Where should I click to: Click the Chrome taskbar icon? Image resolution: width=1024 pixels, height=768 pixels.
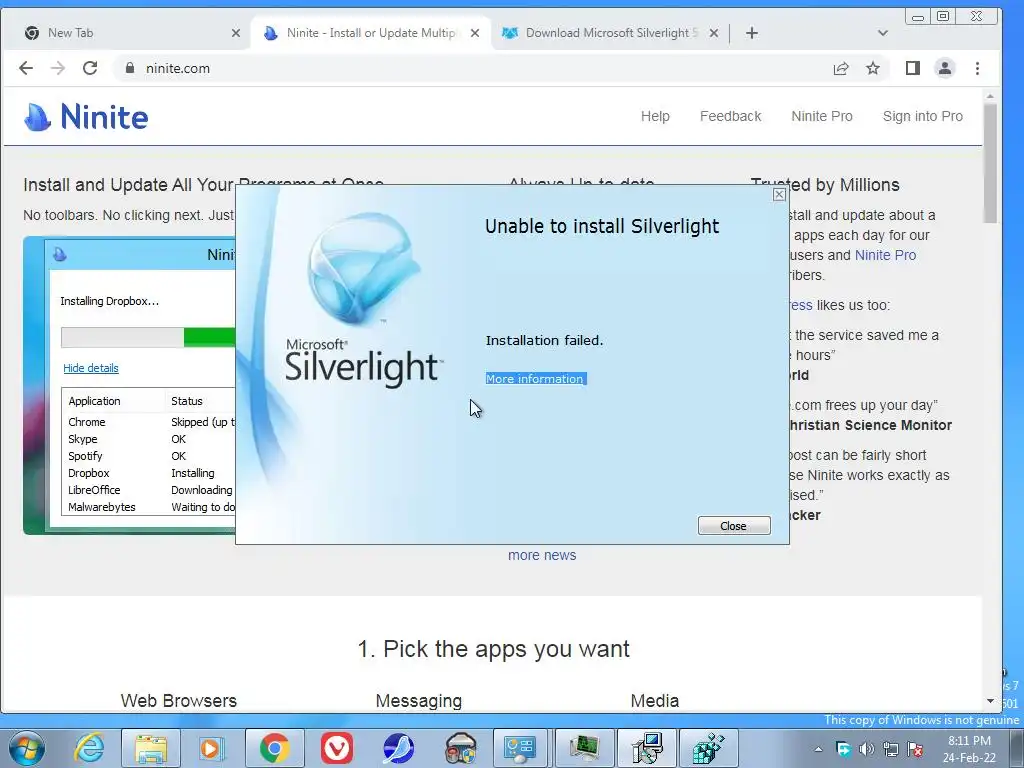(x=275, y=748)
